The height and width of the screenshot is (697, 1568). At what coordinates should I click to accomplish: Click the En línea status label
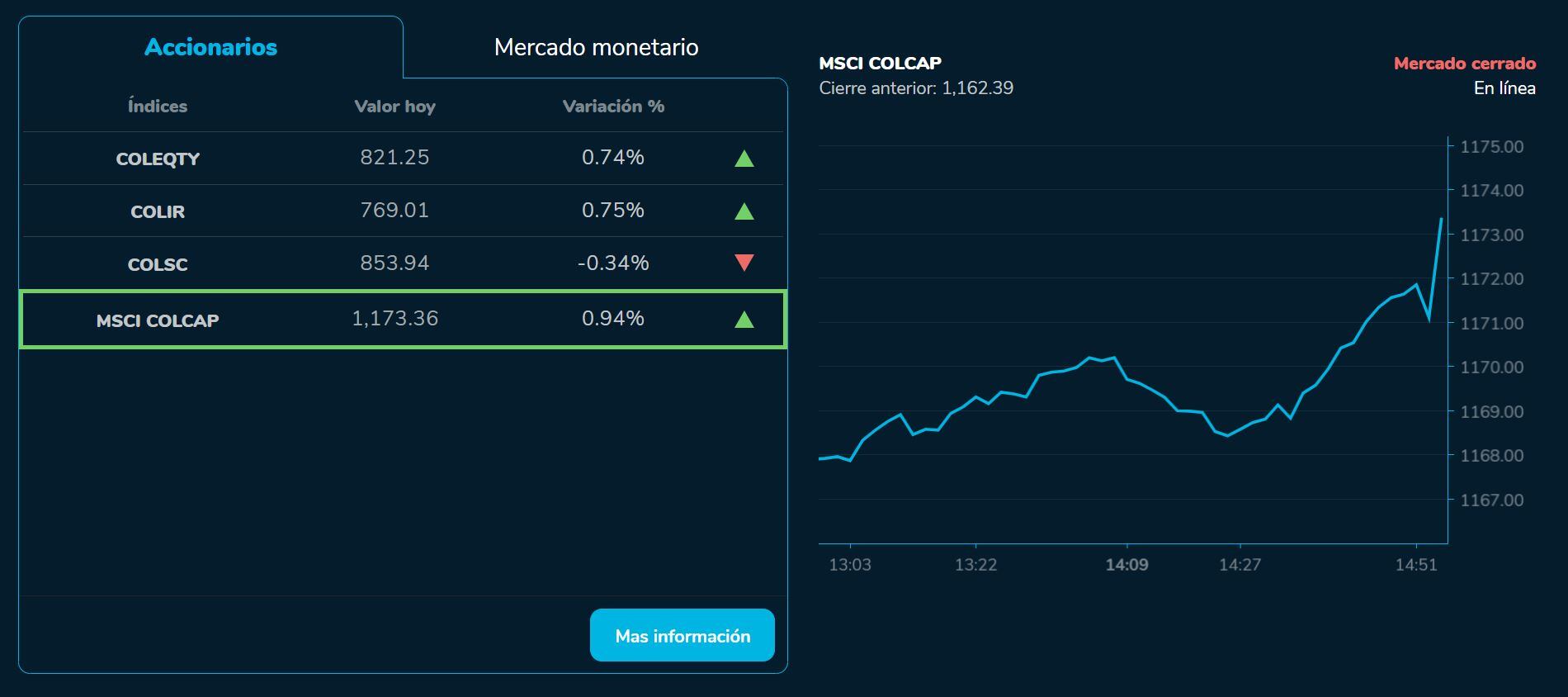(x=1504, y=88)
